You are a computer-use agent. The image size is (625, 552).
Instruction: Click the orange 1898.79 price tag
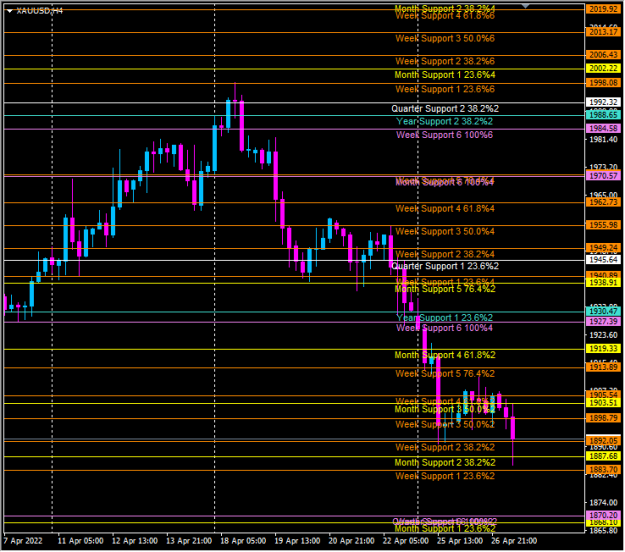coord(603,418)
